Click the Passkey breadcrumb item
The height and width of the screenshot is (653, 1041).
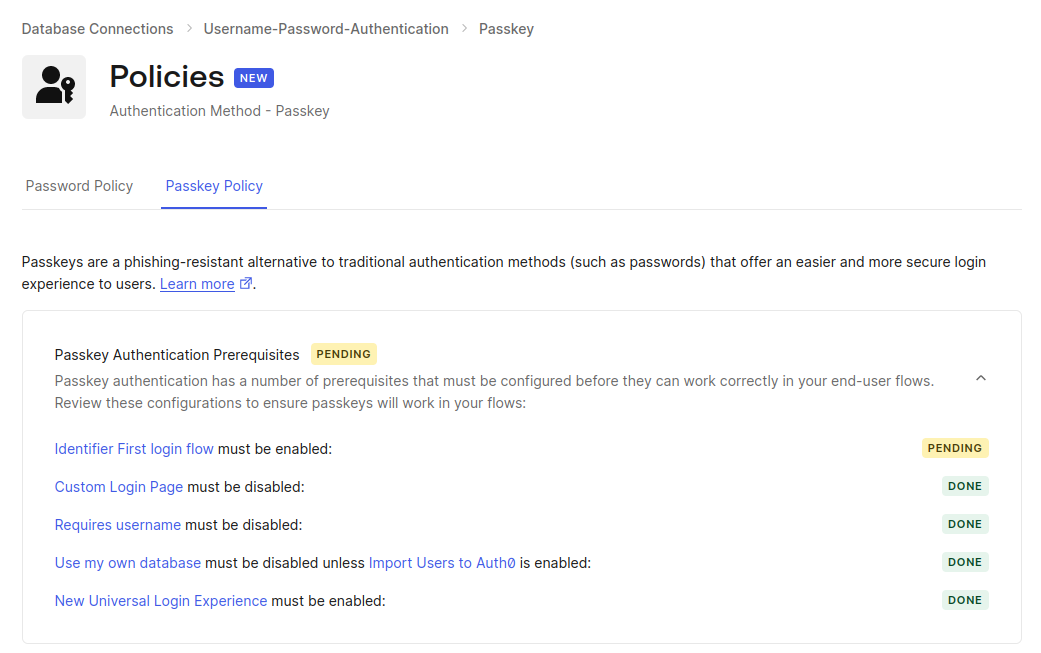pyautogui.click(x=506, y=29)
